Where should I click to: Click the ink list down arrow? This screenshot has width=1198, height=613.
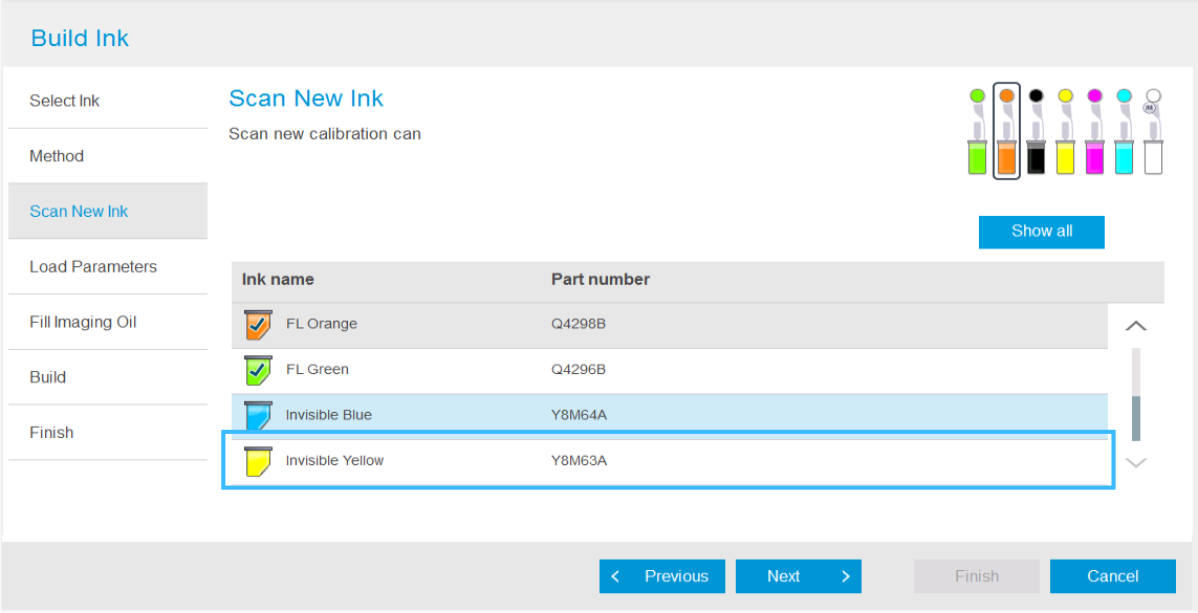coord(1136,462)
